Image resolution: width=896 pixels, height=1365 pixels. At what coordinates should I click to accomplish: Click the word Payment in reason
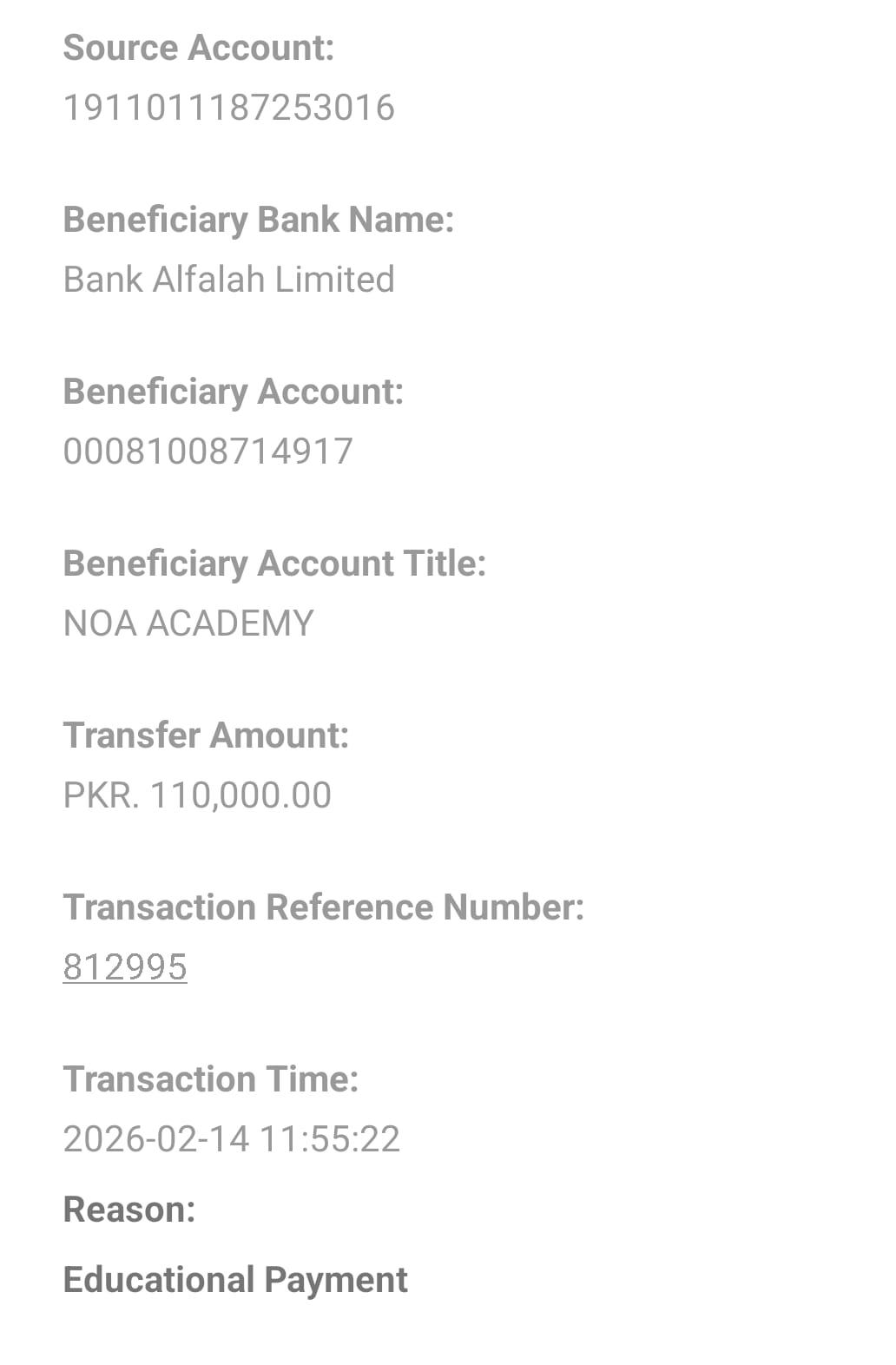click(x=336, y=1280)
